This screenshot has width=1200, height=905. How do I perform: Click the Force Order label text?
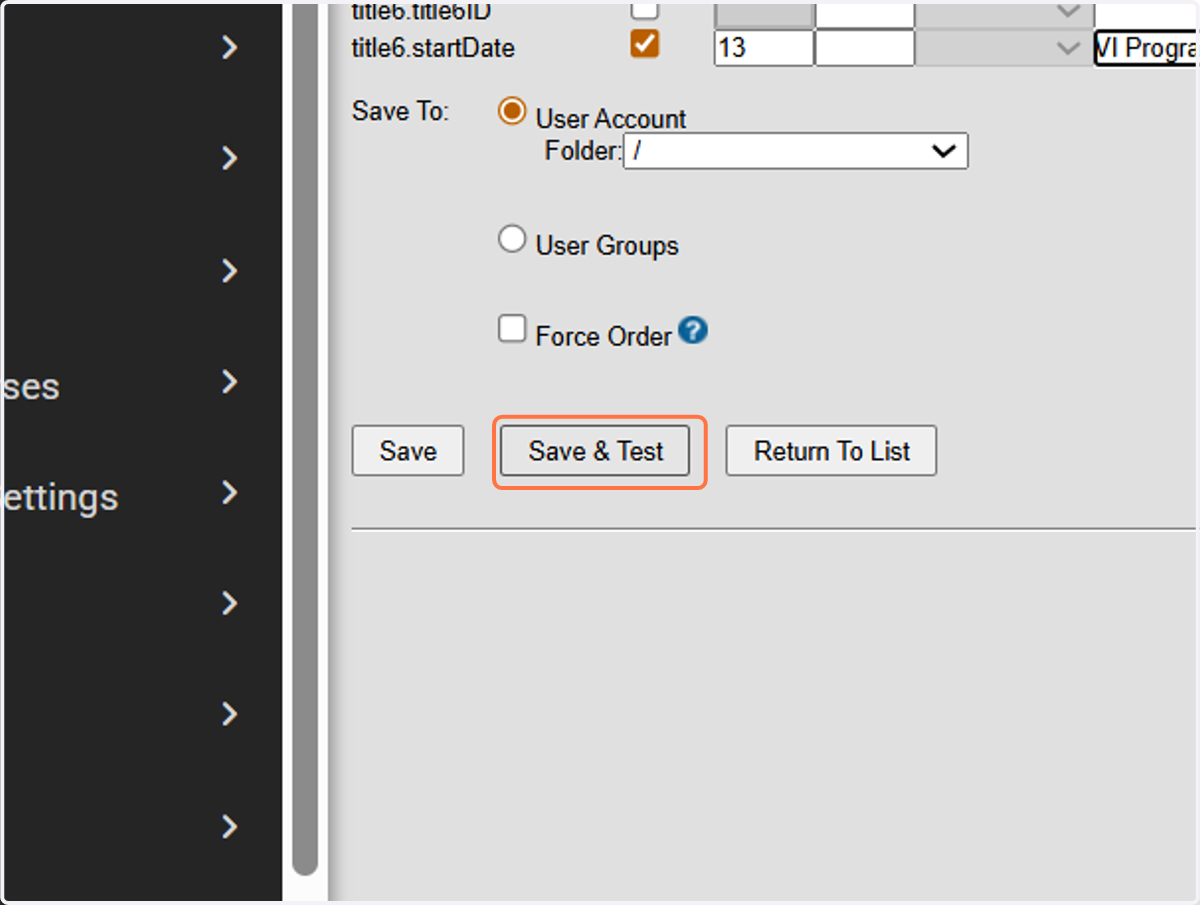point(603,336)
